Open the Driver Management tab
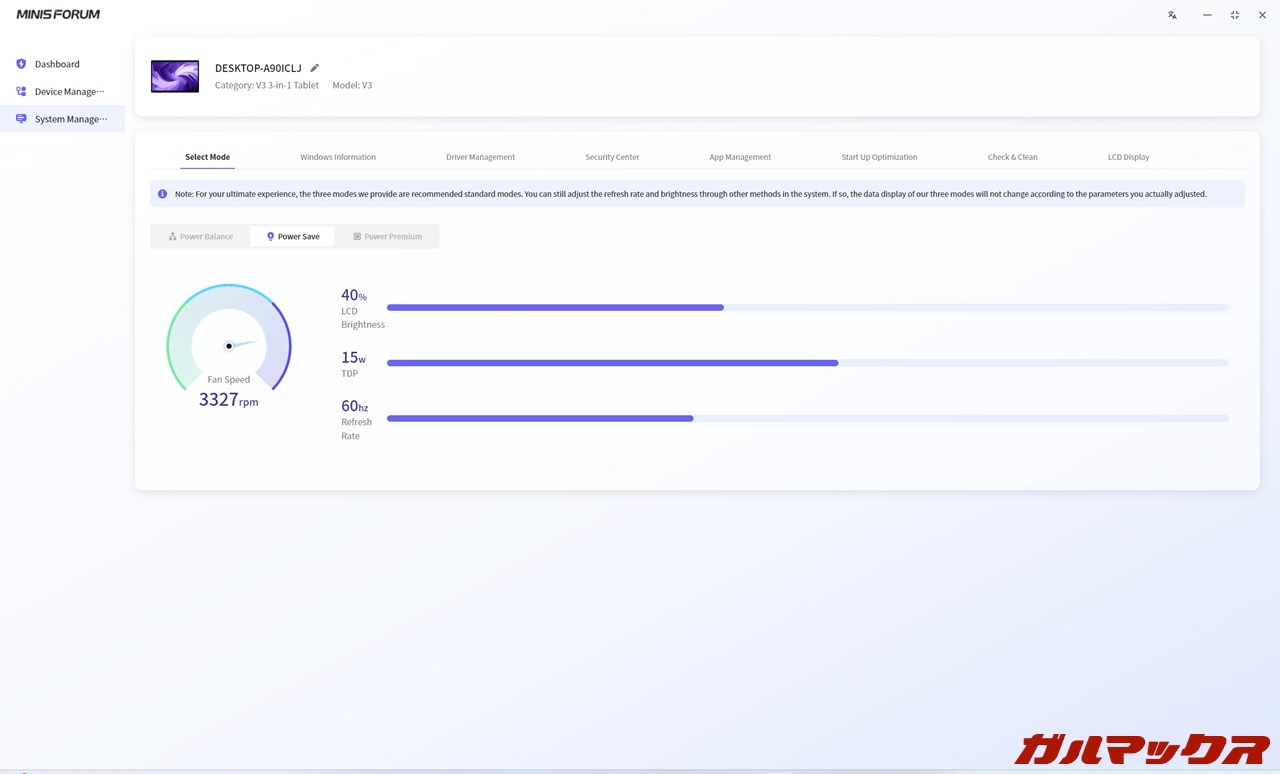This screenshot has width=1280, height=774. click(x=480, y=157)
